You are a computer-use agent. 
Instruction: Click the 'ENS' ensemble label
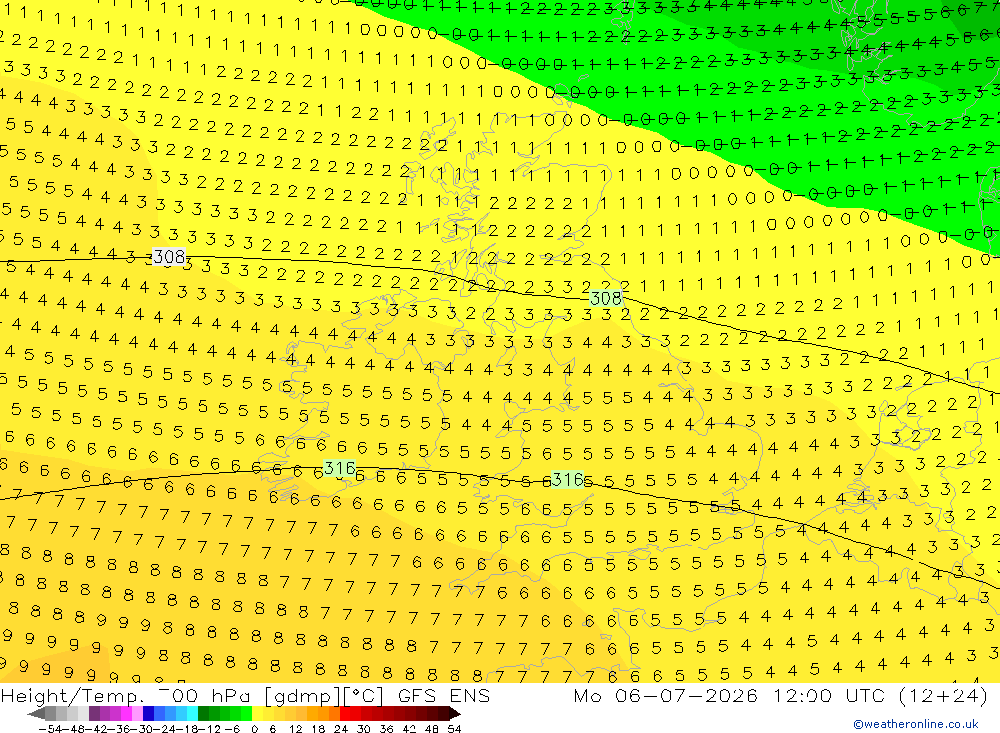(x=470, y=696)
